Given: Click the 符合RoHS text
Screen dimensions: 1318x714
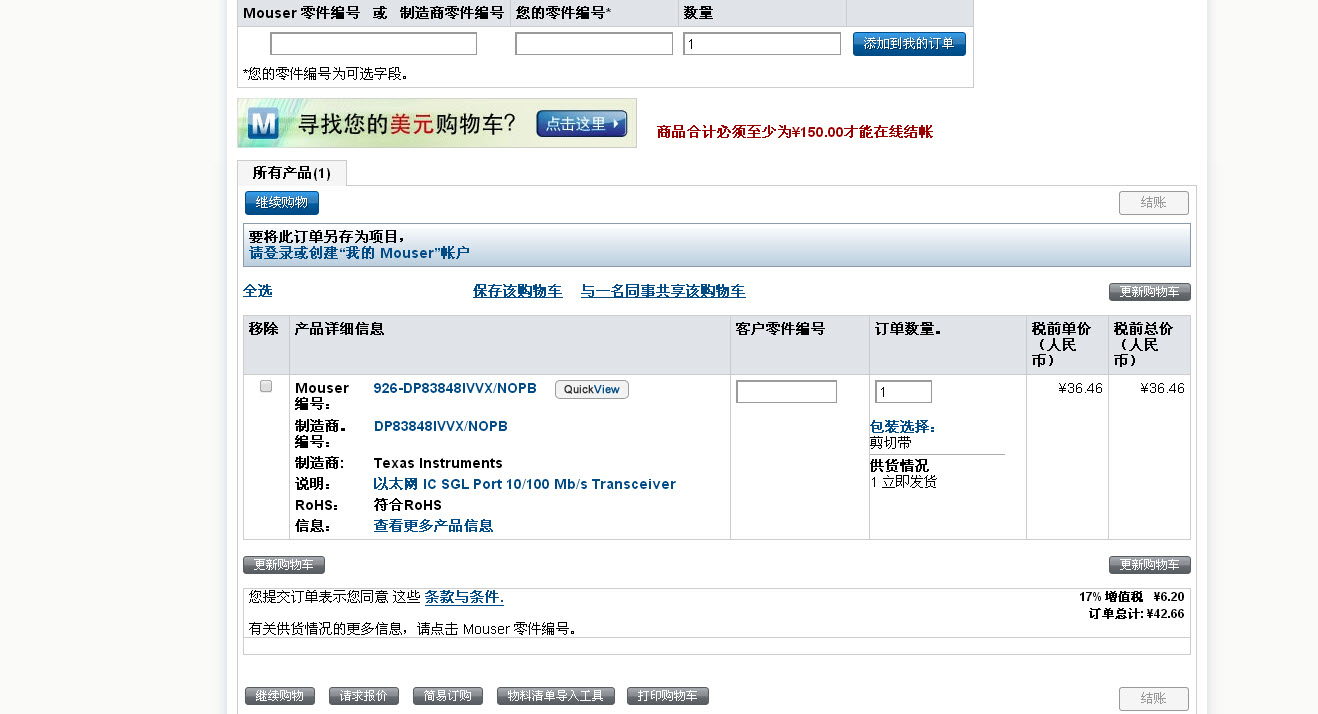Looking at the screenshot, I should [x=408, y=505].
